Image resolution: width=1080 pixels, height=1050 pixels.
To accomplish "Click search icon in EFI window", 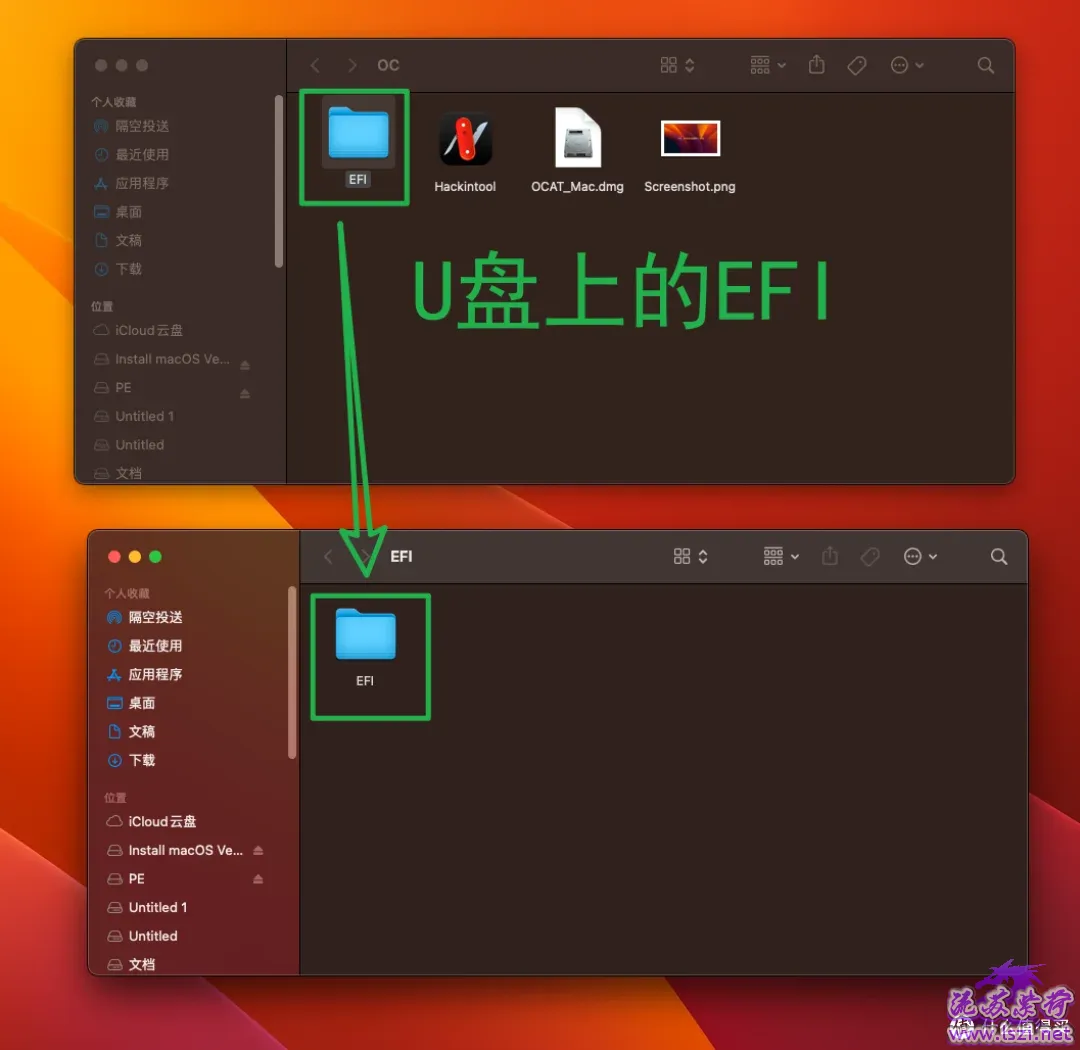I will tap(999, 557).
